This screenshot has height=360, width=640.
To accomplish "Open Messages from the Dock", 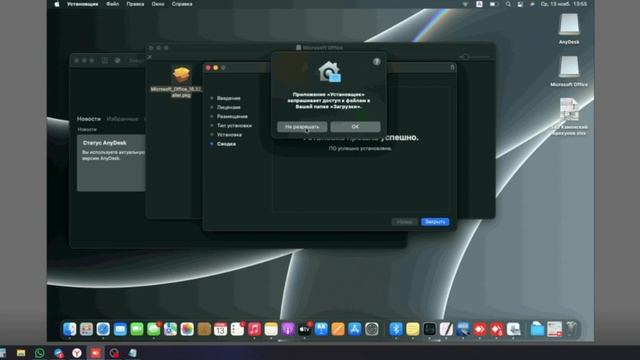I will [x=153, y=329].
